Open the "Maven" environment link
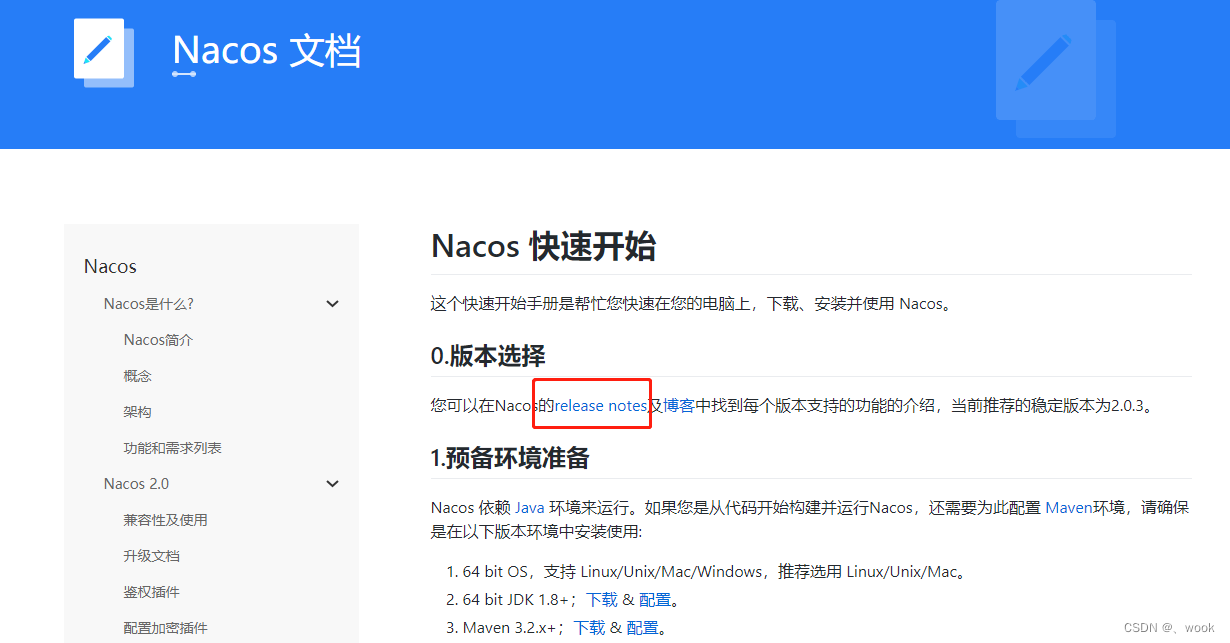Viewport: 1230px width, 643px height. pos(1069,508)
